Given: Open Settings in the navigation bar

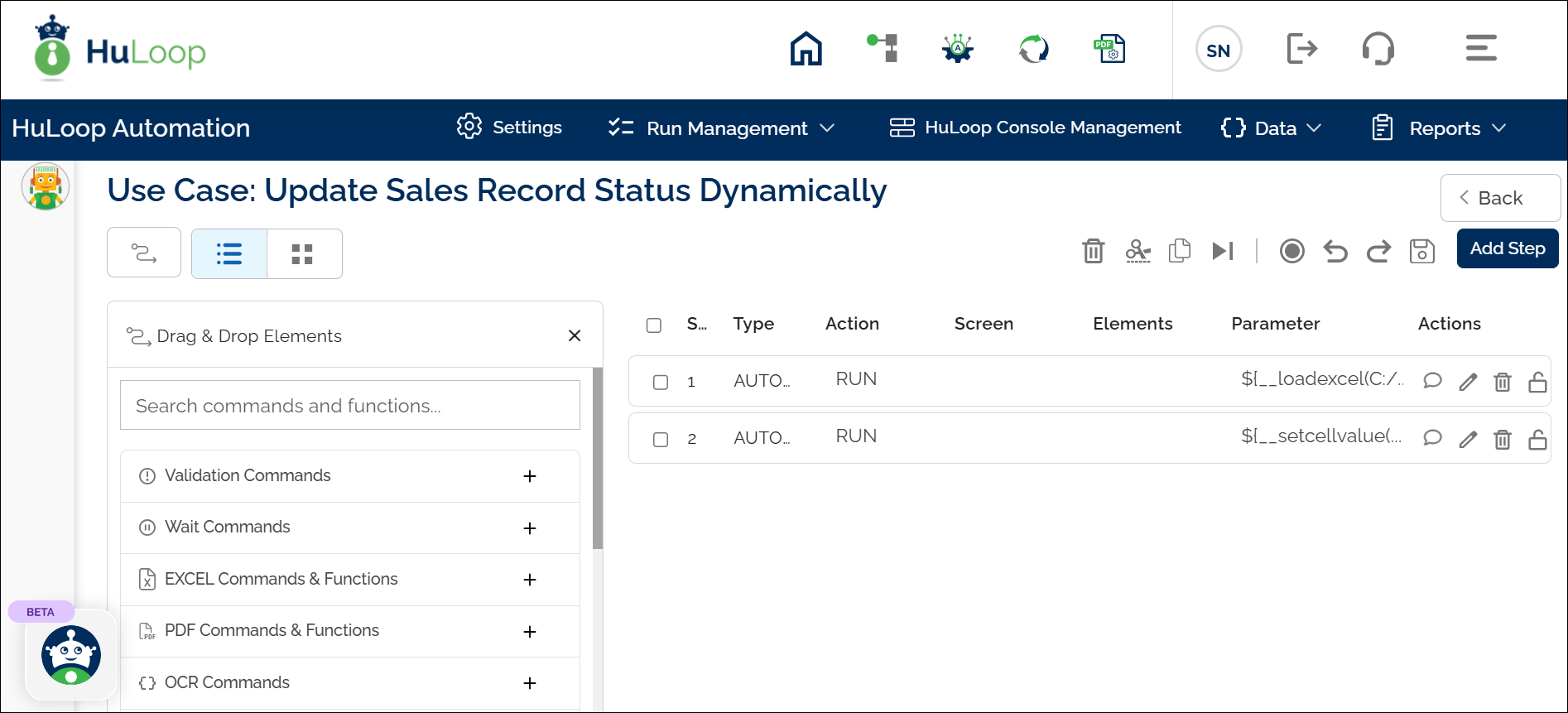Looking at the screenshot, I should pyautogui.click(x=509, y=127).
